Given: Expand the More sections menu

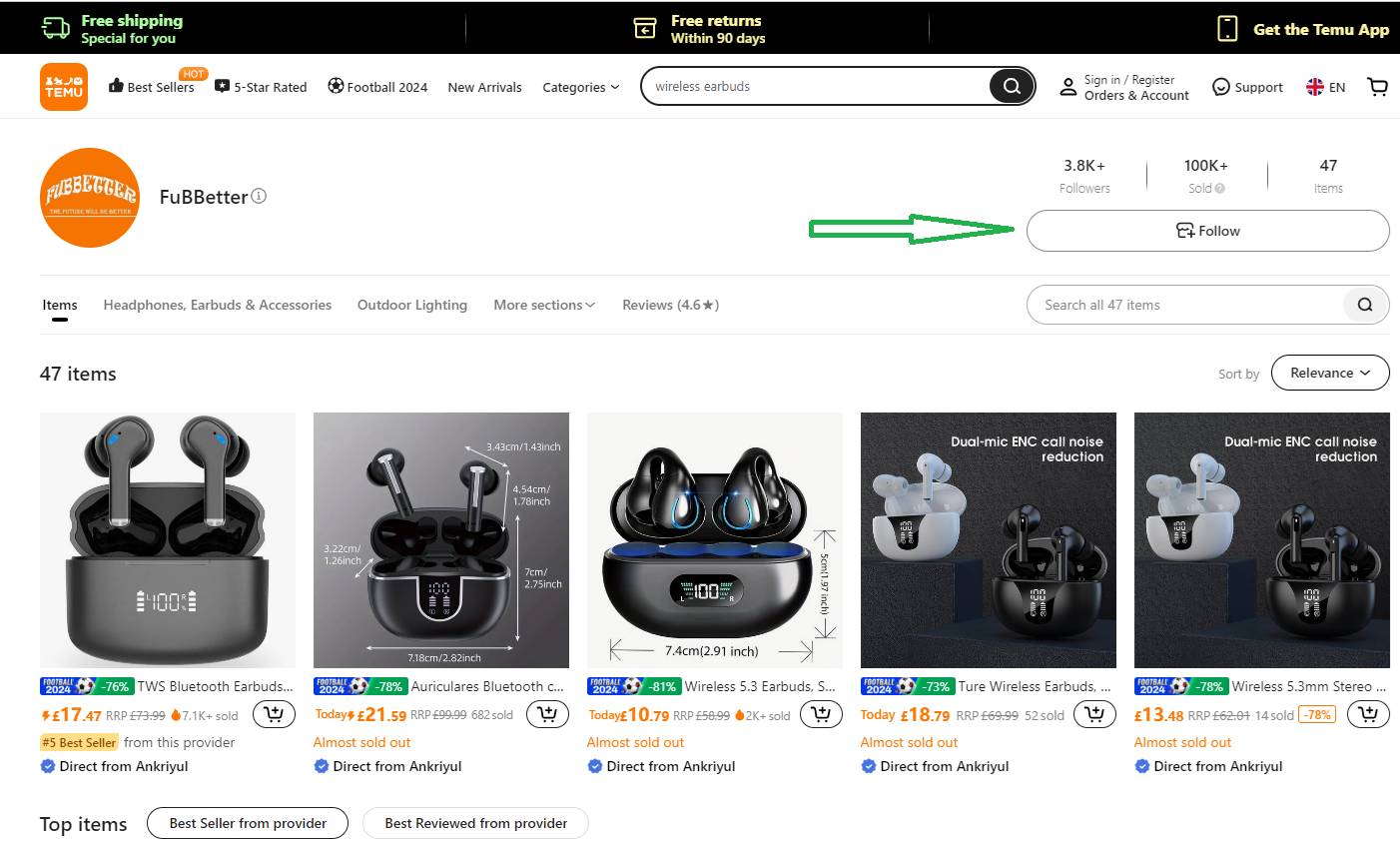Looking at the screenshot, I should (x=543, y=305).
